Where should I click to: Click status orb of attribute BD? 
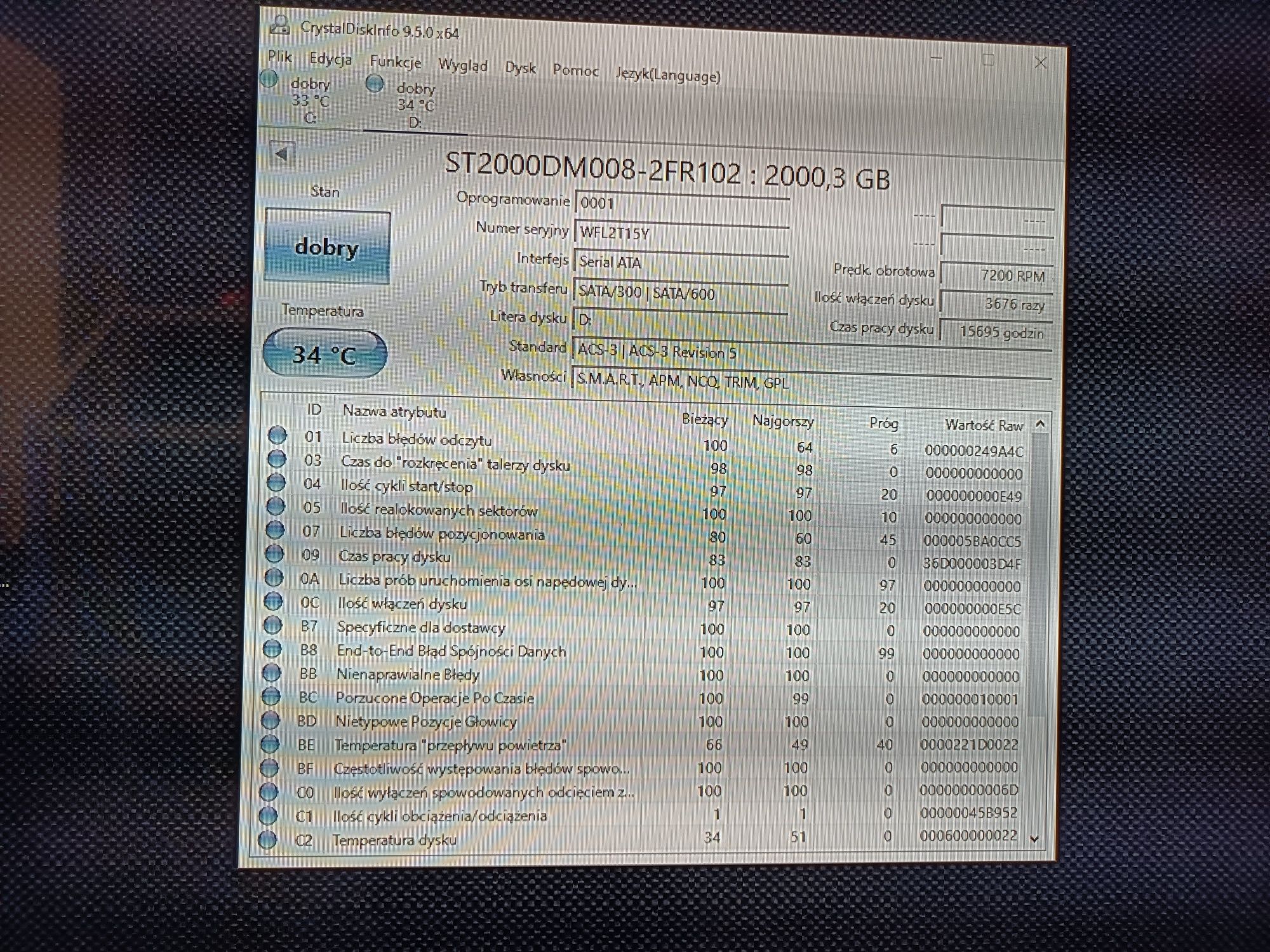coord(270,720)
